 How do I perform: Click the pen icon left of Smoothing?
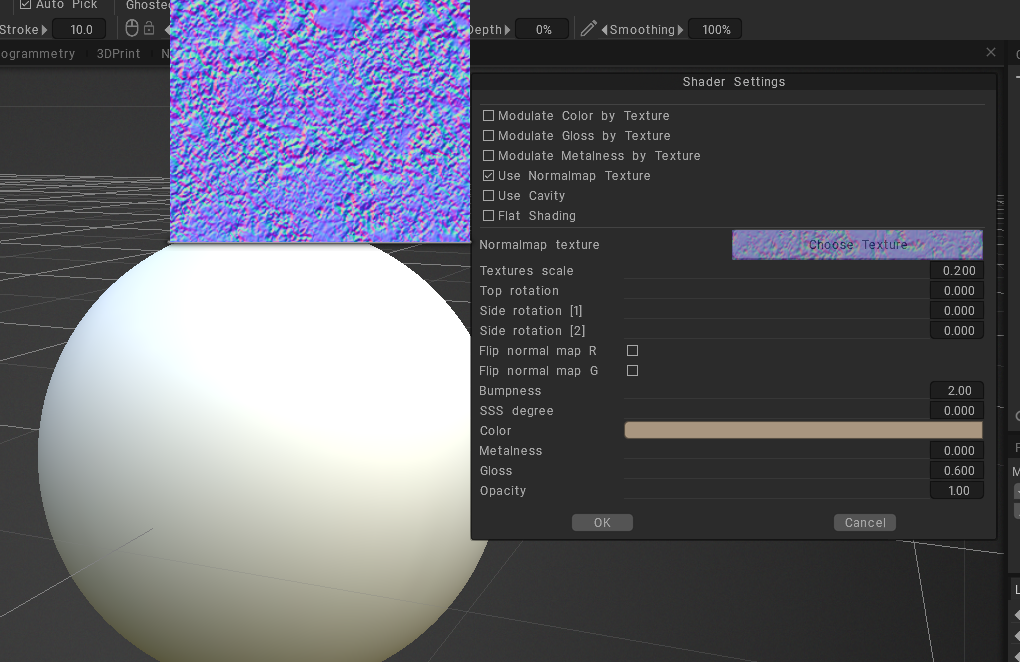589,29
